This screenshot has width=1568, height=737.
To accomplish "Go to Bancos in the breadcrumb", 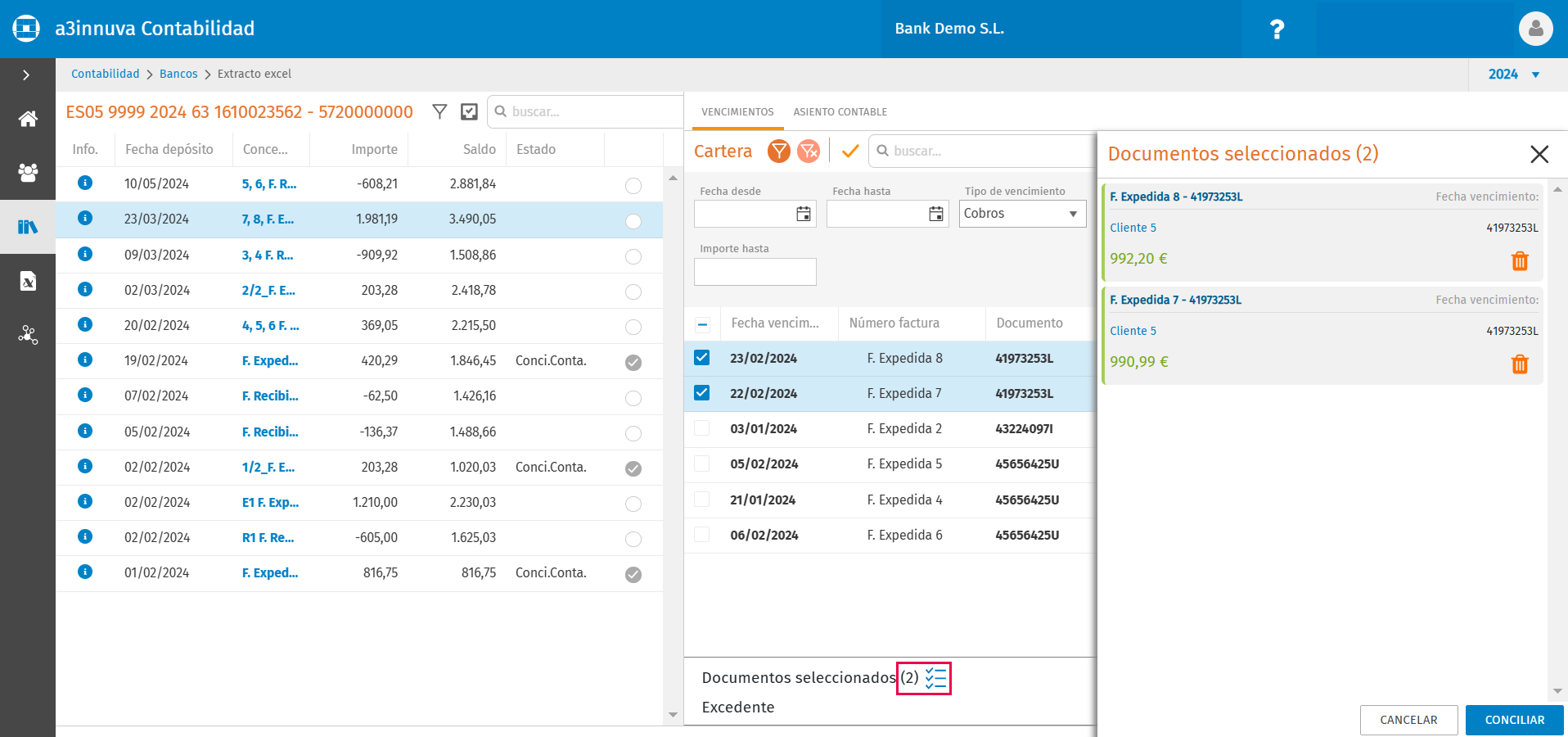I will coord(178,74).
